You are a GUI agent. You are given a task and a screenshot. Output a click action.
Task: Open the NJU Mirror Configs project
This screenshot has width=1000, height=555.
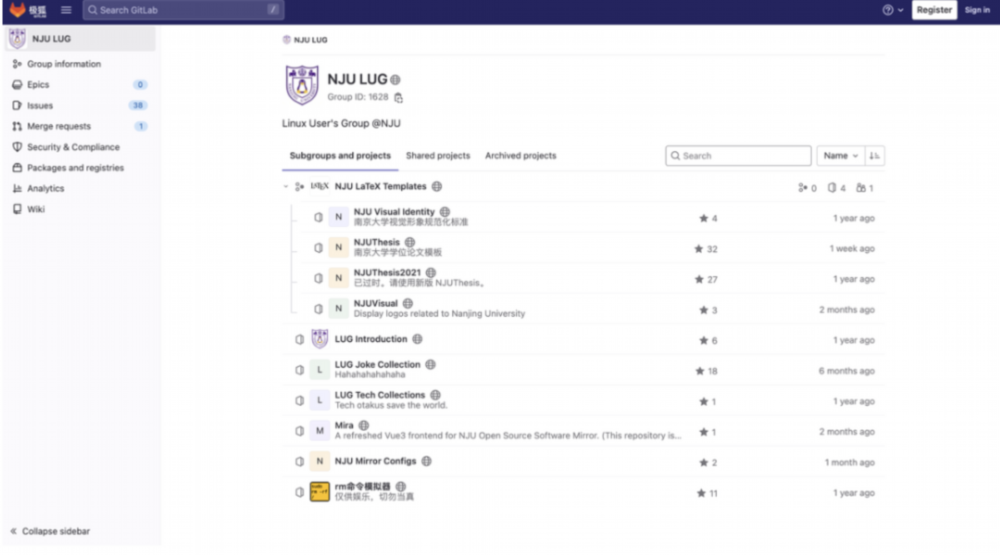click(375, 461)
